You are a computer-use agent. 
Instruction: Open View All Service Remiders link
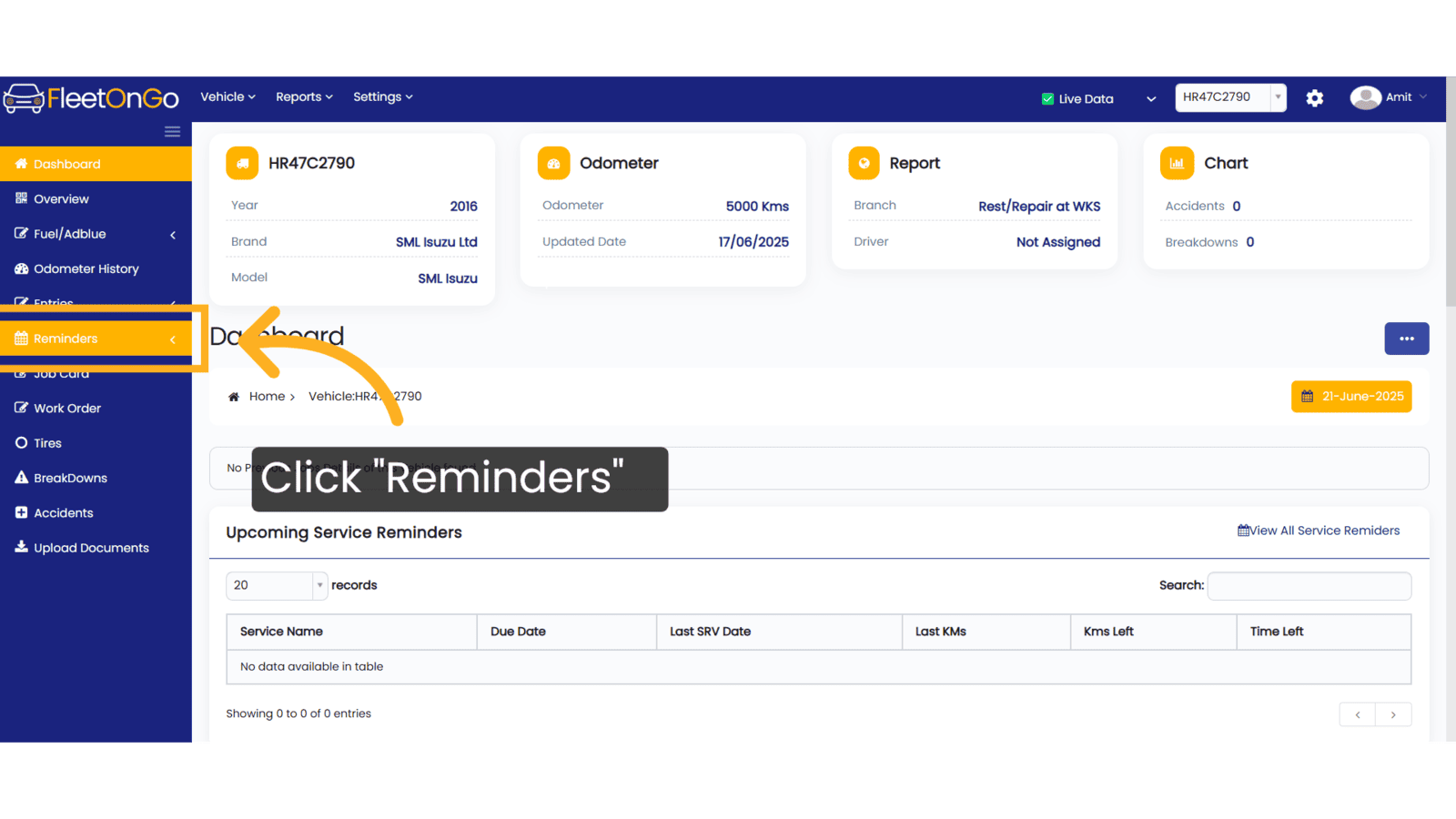tap(1319, 531)
